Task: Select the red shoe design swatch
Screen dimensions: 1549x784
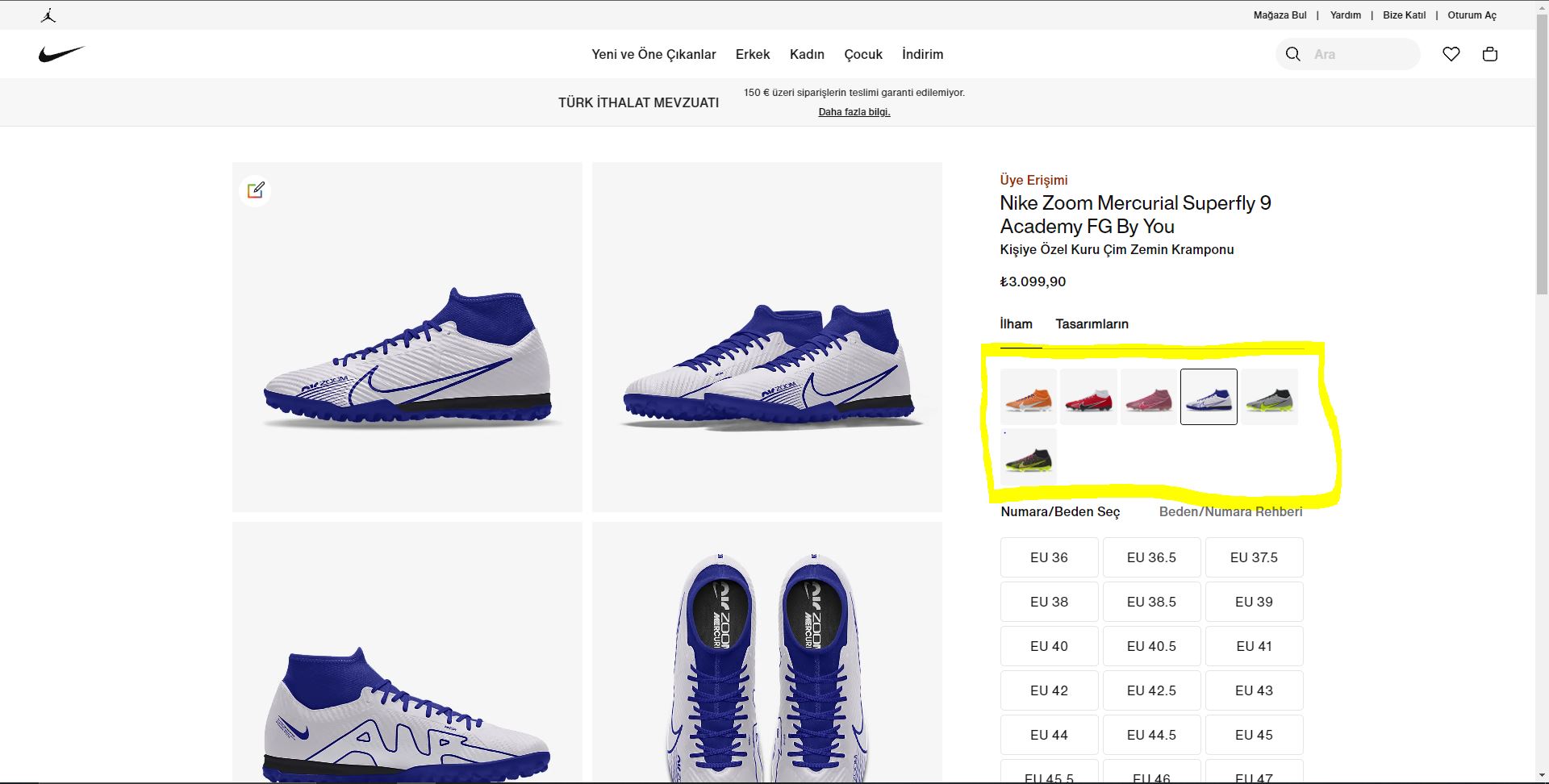Action: point(1088,397)
